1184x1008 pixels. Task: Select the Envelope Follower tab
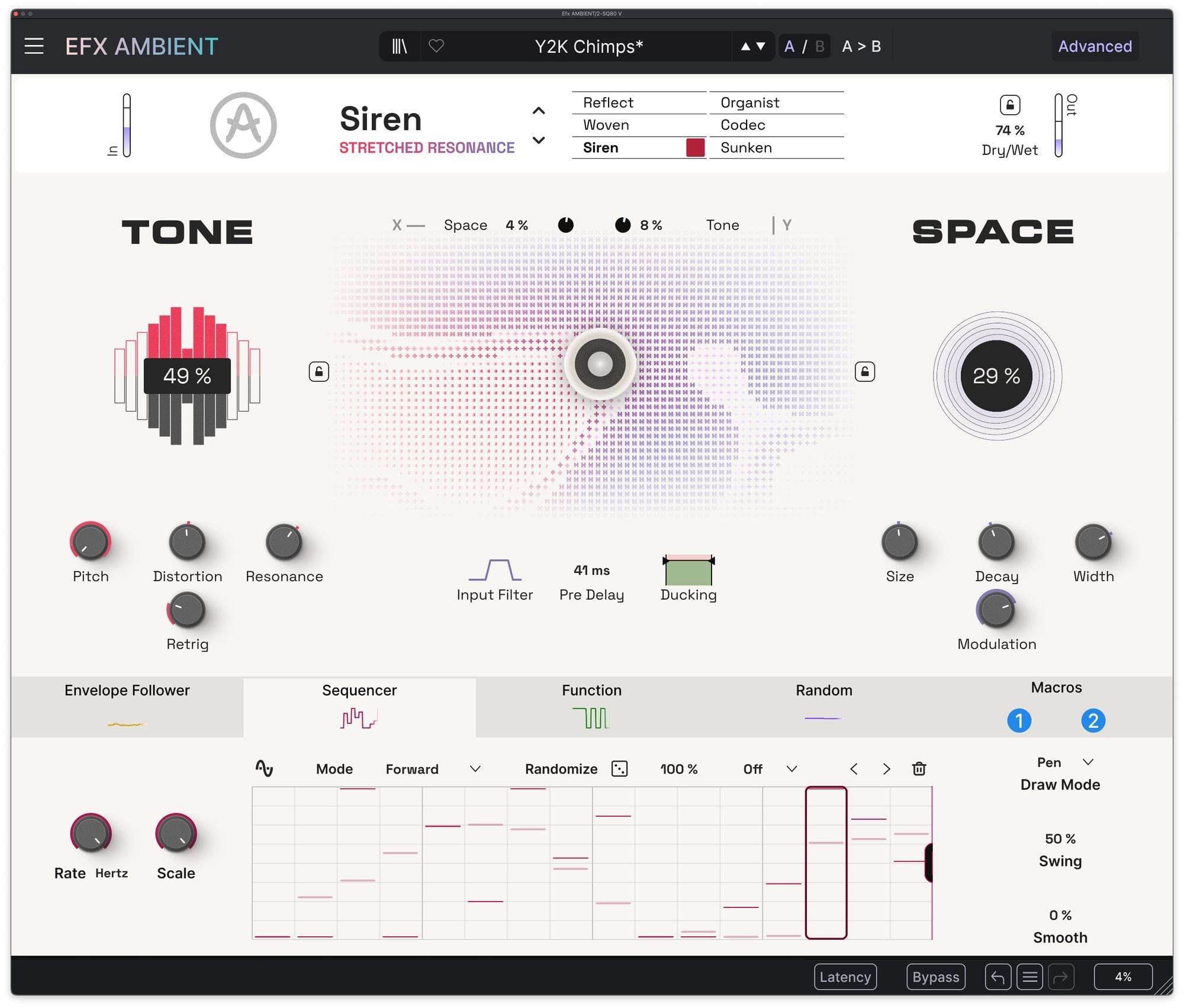click(127, 704)
